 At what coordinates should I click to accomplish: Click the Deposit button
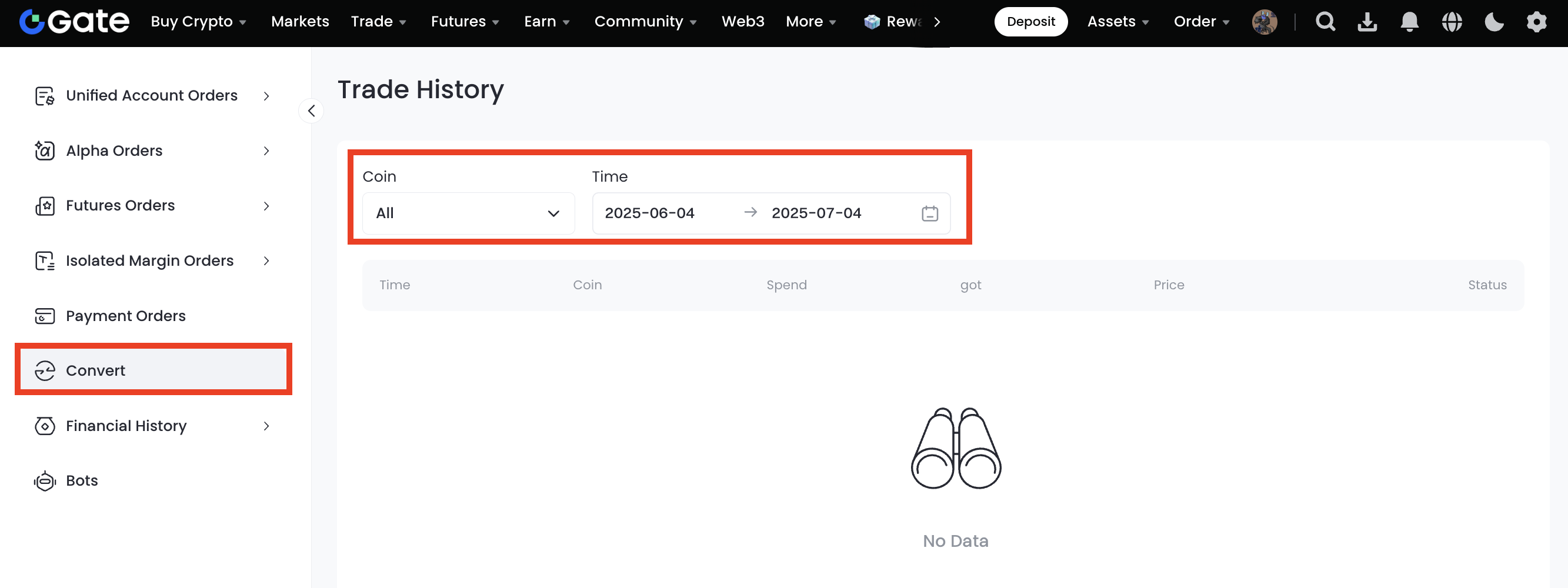click(1030, 22)
